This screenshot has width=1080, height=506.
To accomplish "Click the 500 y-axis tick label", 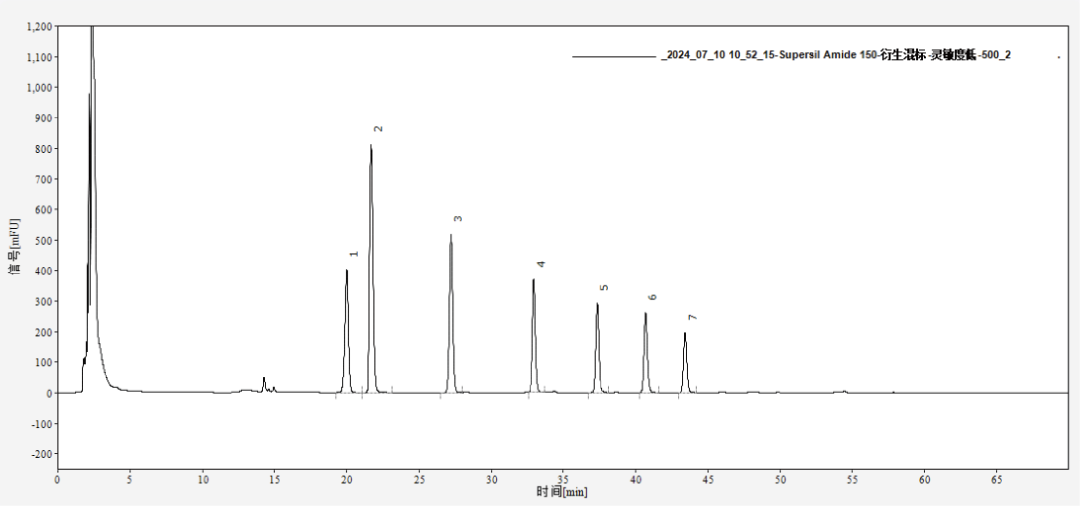I will click(43, 240).
